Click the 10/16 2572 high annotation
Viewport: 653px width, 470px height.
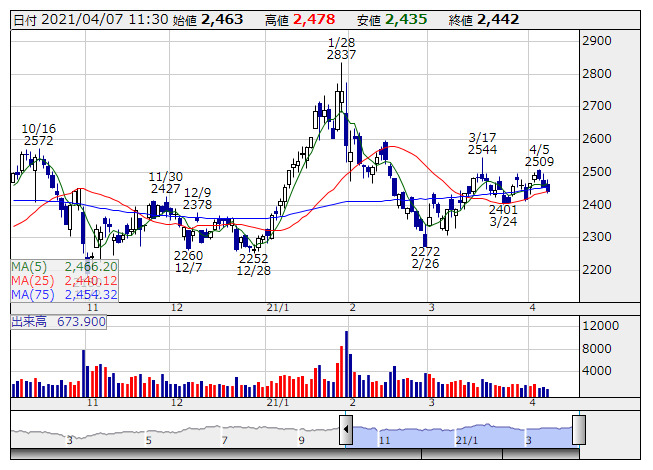click(38, 135)
